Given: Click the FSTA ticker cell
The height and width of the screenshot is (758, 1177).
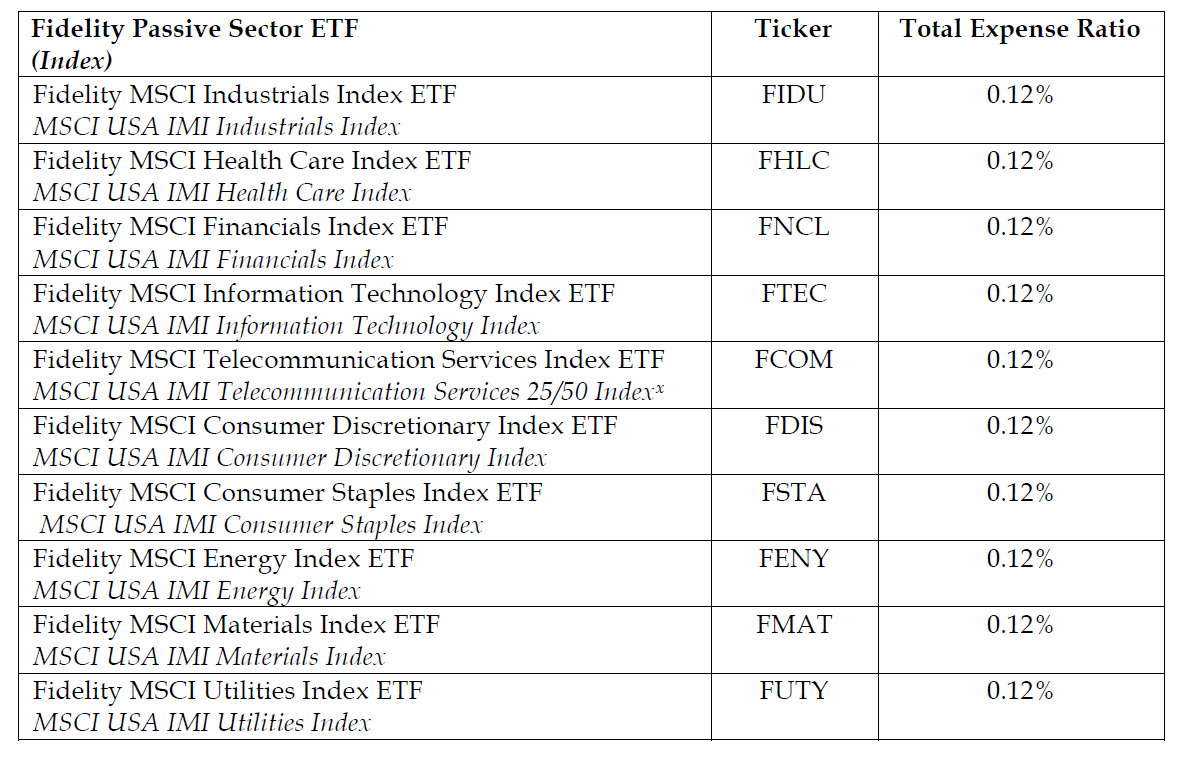Looking at the screenshot, I should pos(793,492).
